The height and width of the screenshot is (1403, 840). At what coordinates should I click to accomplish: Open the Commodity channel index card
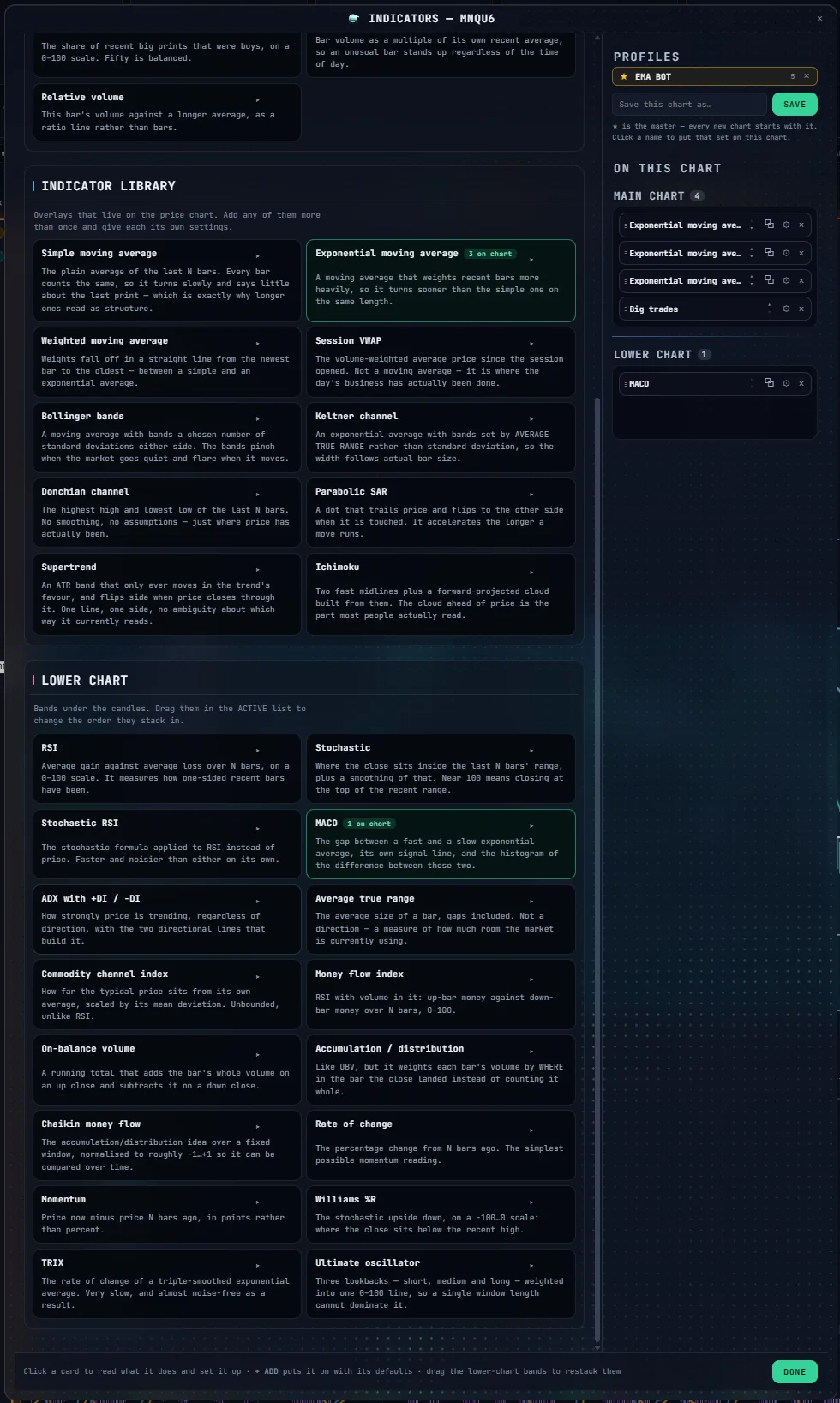click(x=167, y=995)
